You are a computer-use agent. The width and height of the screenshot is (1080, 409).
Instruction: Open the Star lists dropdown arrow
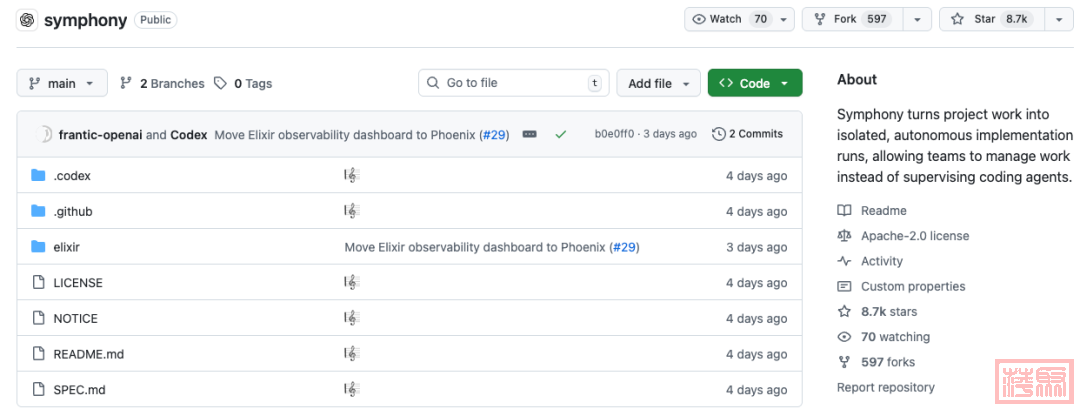click(x=1059, y=19)
